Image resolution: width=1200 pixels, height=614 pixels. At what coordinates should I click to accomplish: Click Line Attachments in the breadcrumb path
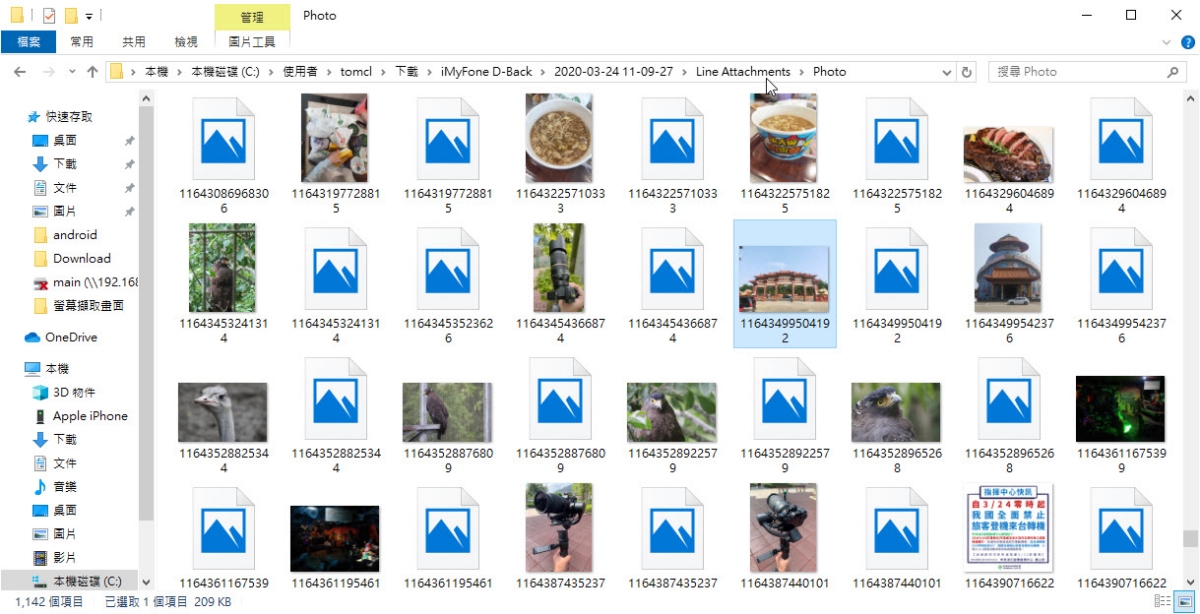742,72
